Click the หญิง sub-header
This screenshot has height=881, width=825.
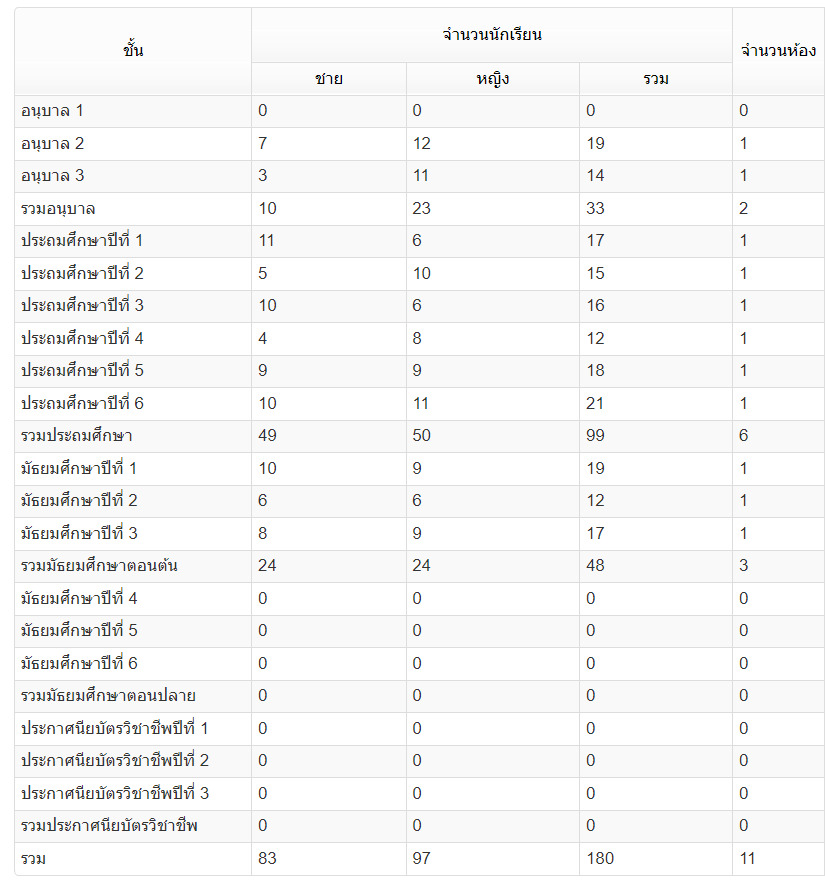pyautogui.click(x=492, y=79)
